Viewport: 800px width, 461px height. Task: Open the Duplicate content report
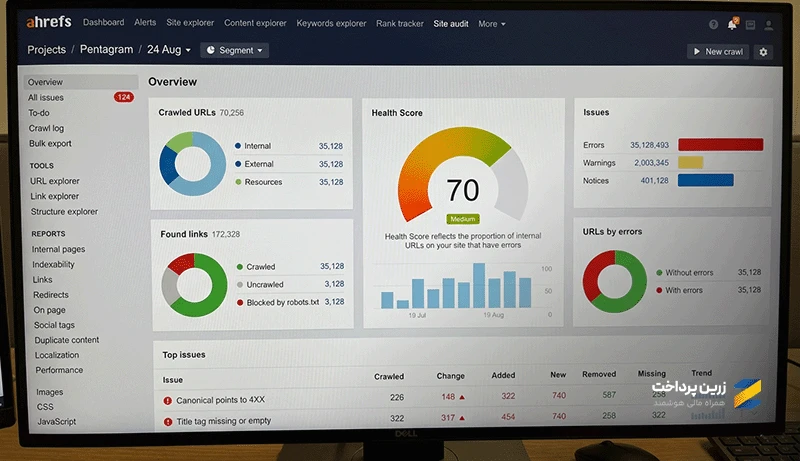[x=65, y=340]
